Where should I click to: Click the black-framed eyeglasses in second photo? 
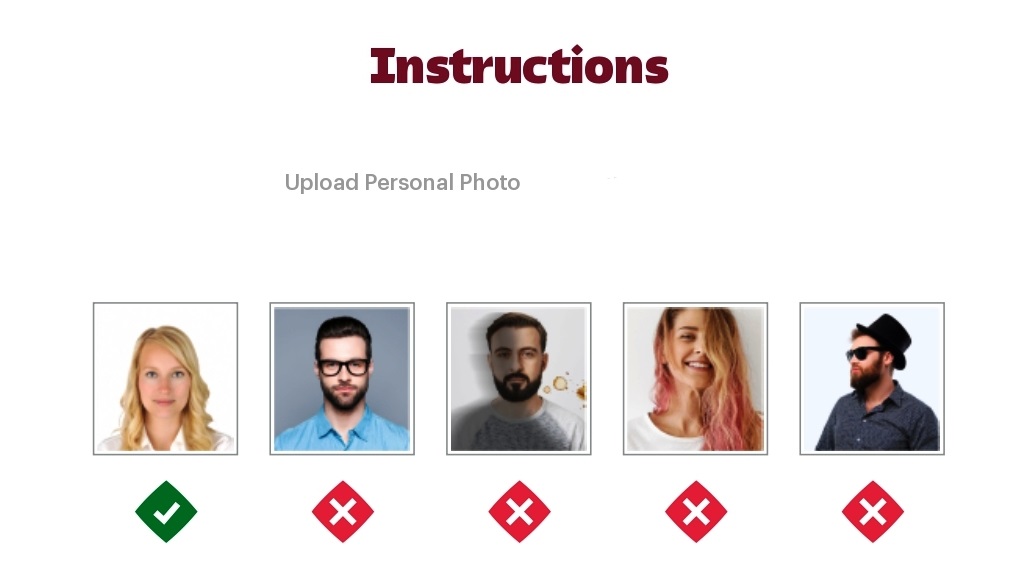(343, 367)
